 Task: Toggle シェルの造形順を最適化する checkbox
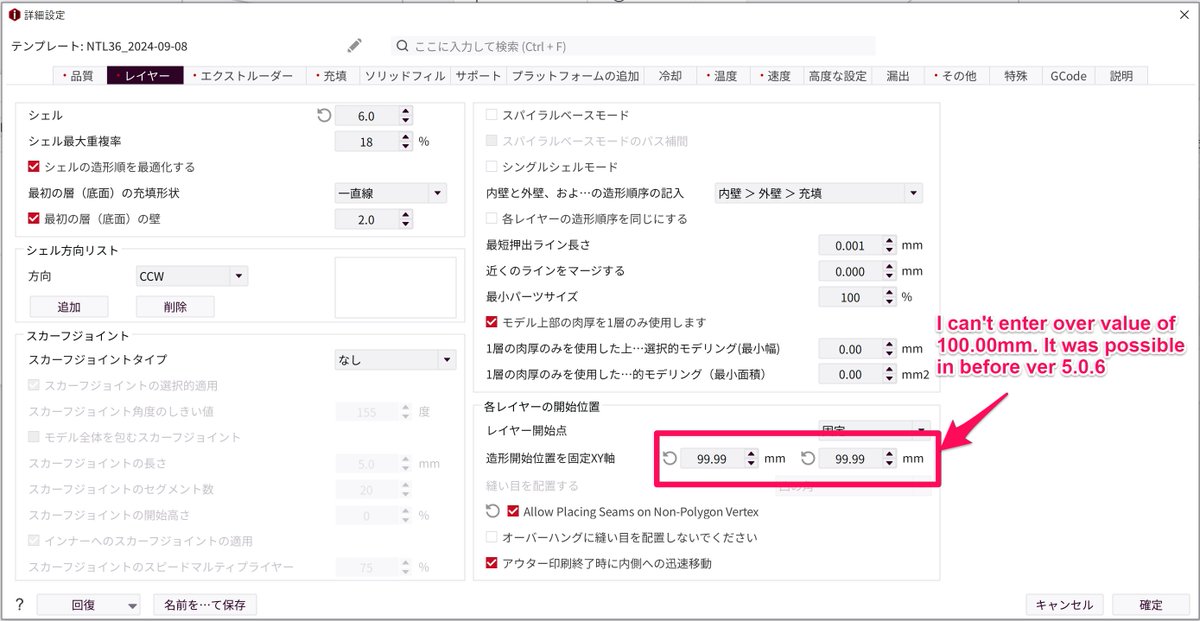[x=34, y=167]
